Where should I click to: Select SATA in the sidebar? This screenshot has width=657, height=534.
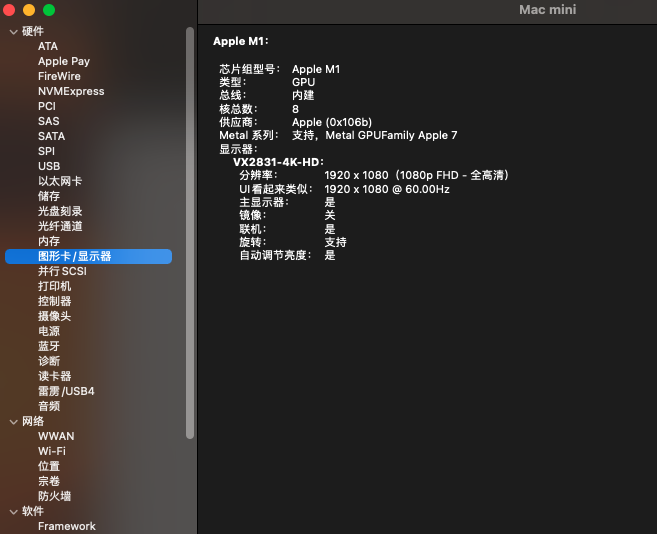tap(51, 136)
